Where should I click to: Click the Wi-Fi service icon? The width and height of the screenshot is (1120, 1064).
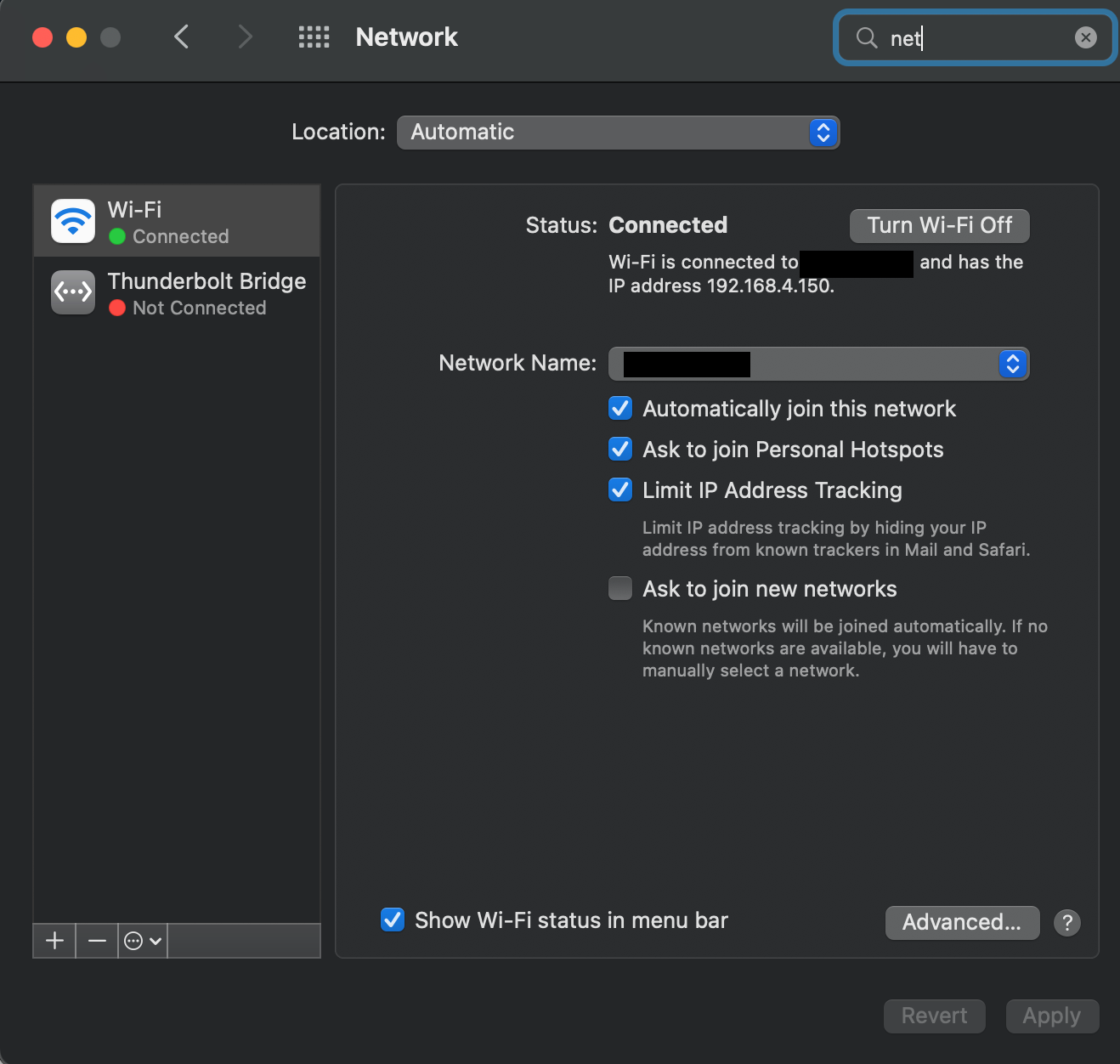coord(73,221)
